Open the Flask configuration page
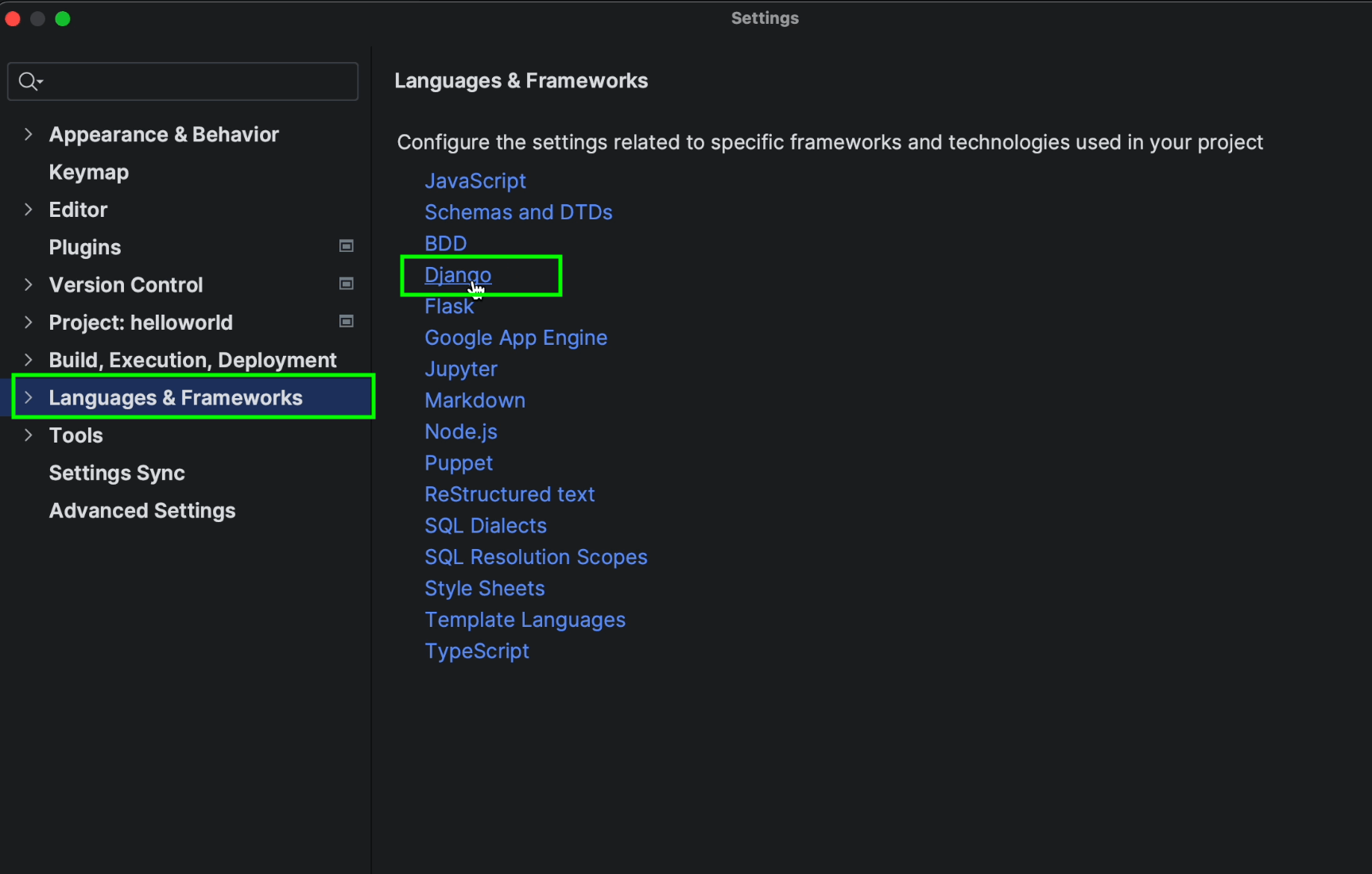 449,306
